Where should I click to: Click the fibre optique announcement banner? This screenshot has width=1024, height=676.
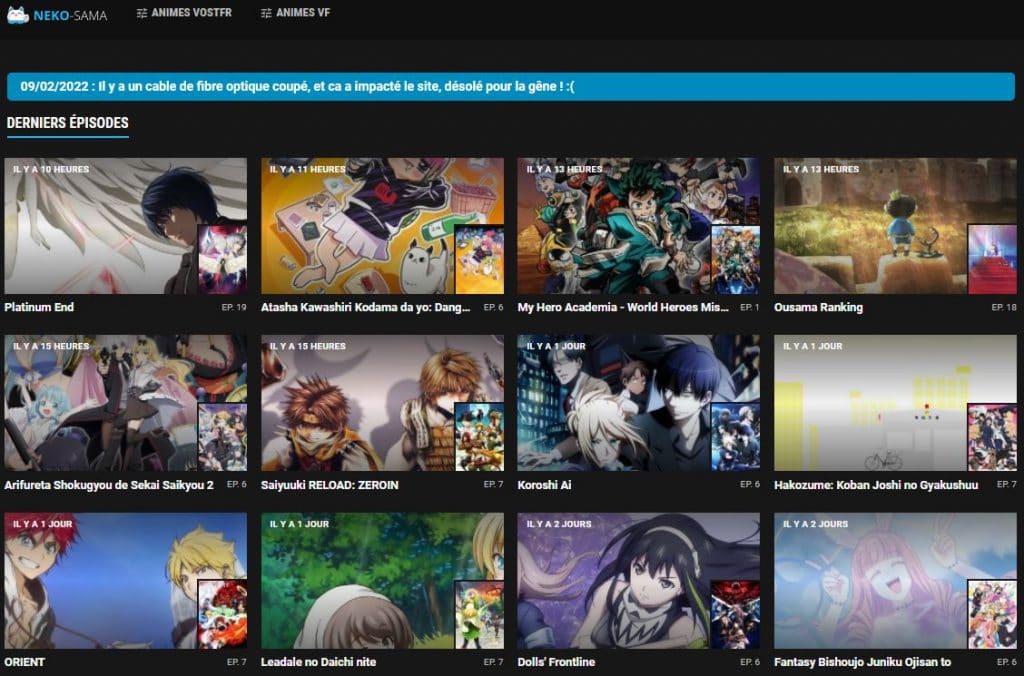511,86
